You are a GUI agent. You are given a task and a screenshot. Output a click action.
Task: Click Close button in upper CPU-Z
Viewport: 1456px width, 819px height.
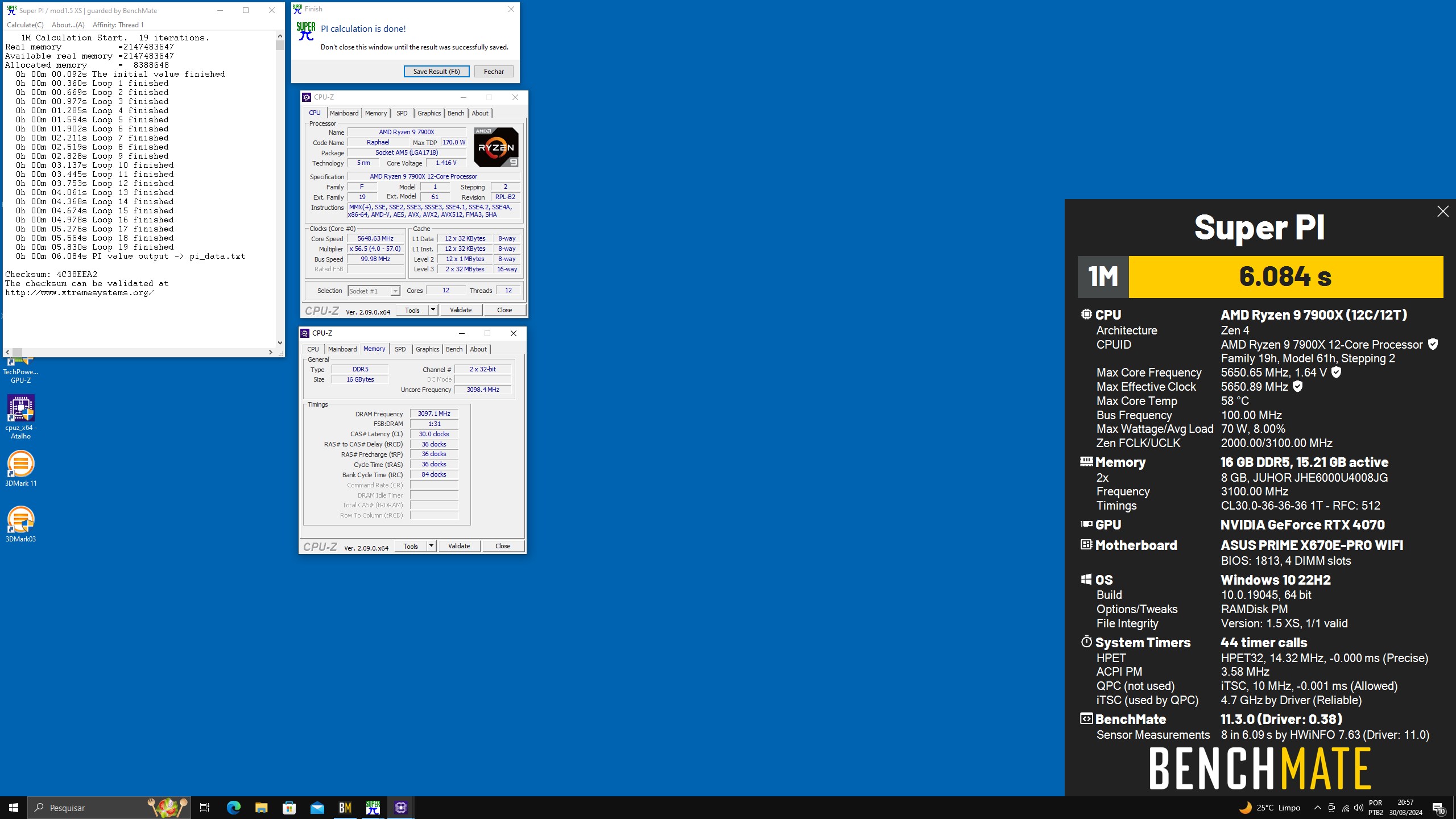[x=504, y=310]
